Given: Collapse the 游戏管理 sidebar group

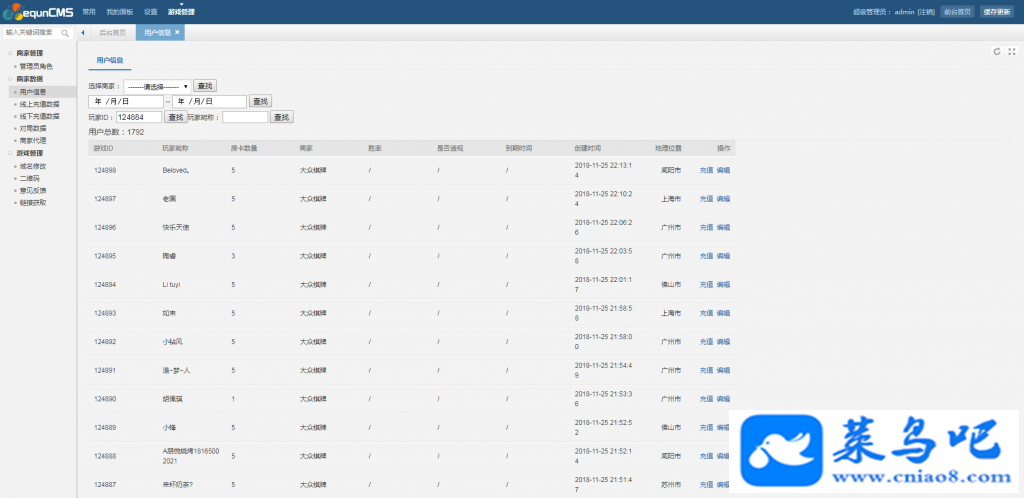Looking at the screenshot, I should coord(10,153).
